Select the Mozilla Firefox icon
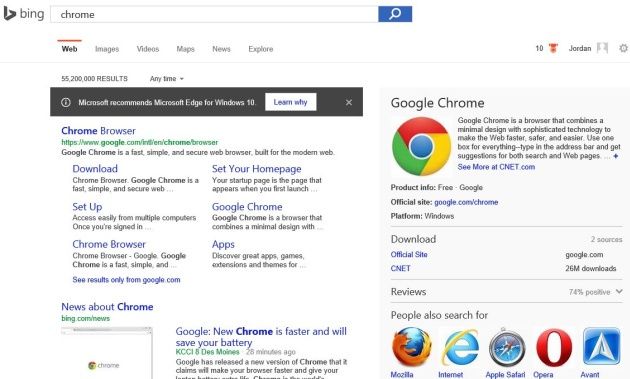 (x=412, y=346)
